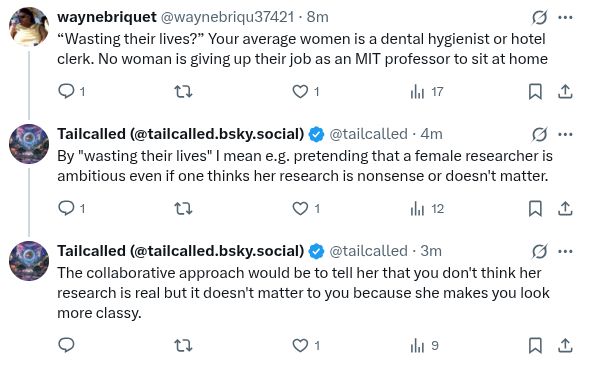Open waynebriquet's profile via display name
The image size is (589, 365).
point(107,17)
